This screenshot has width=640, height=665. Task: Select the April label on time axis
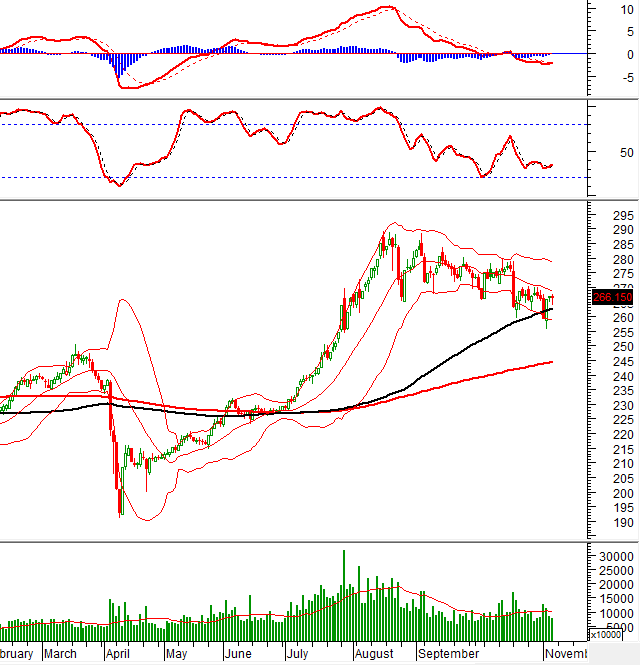click(x=117, y=654)
